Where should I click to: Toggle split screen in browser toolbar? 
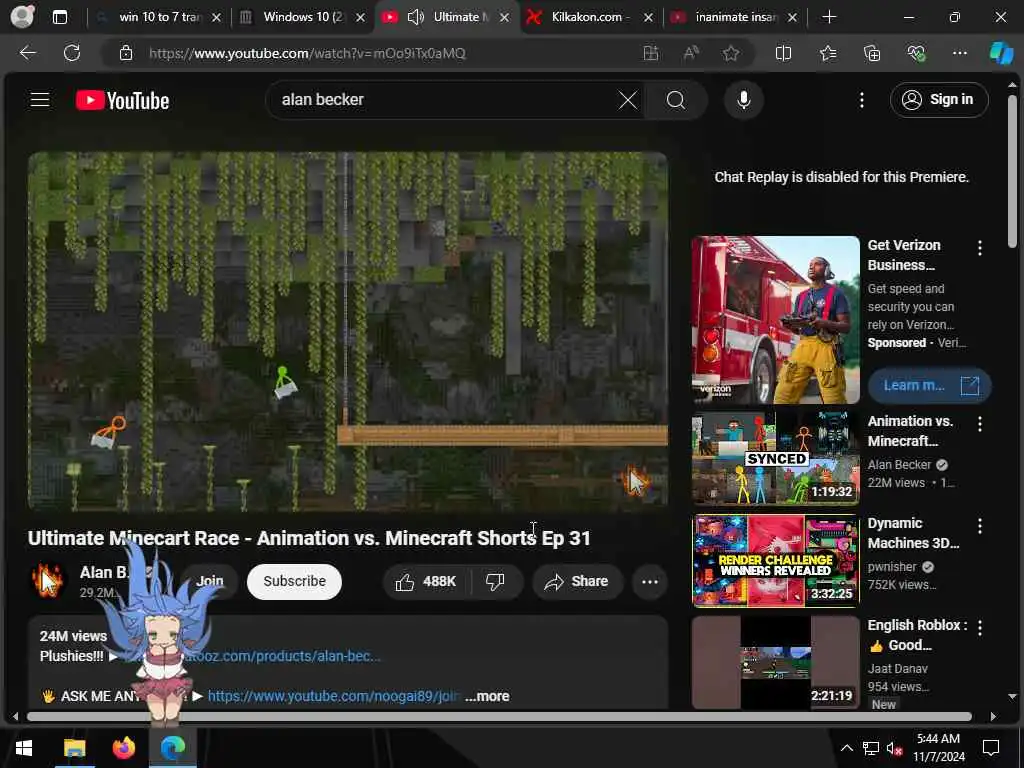[x=783, y=53]
